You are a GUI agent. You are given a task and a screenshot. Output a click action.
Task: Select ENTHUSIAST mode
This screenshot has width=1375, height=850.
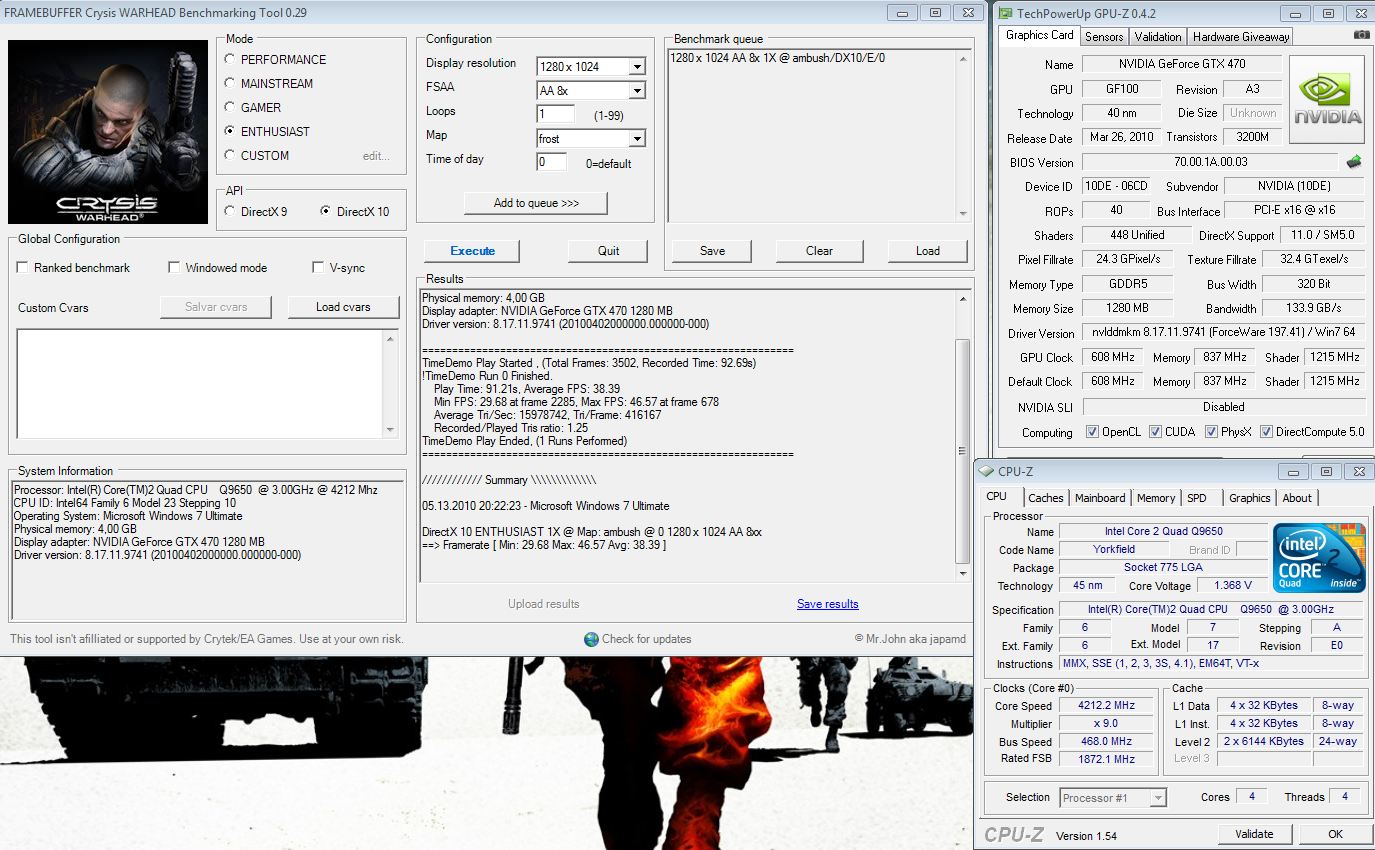(x=231, y=131)
